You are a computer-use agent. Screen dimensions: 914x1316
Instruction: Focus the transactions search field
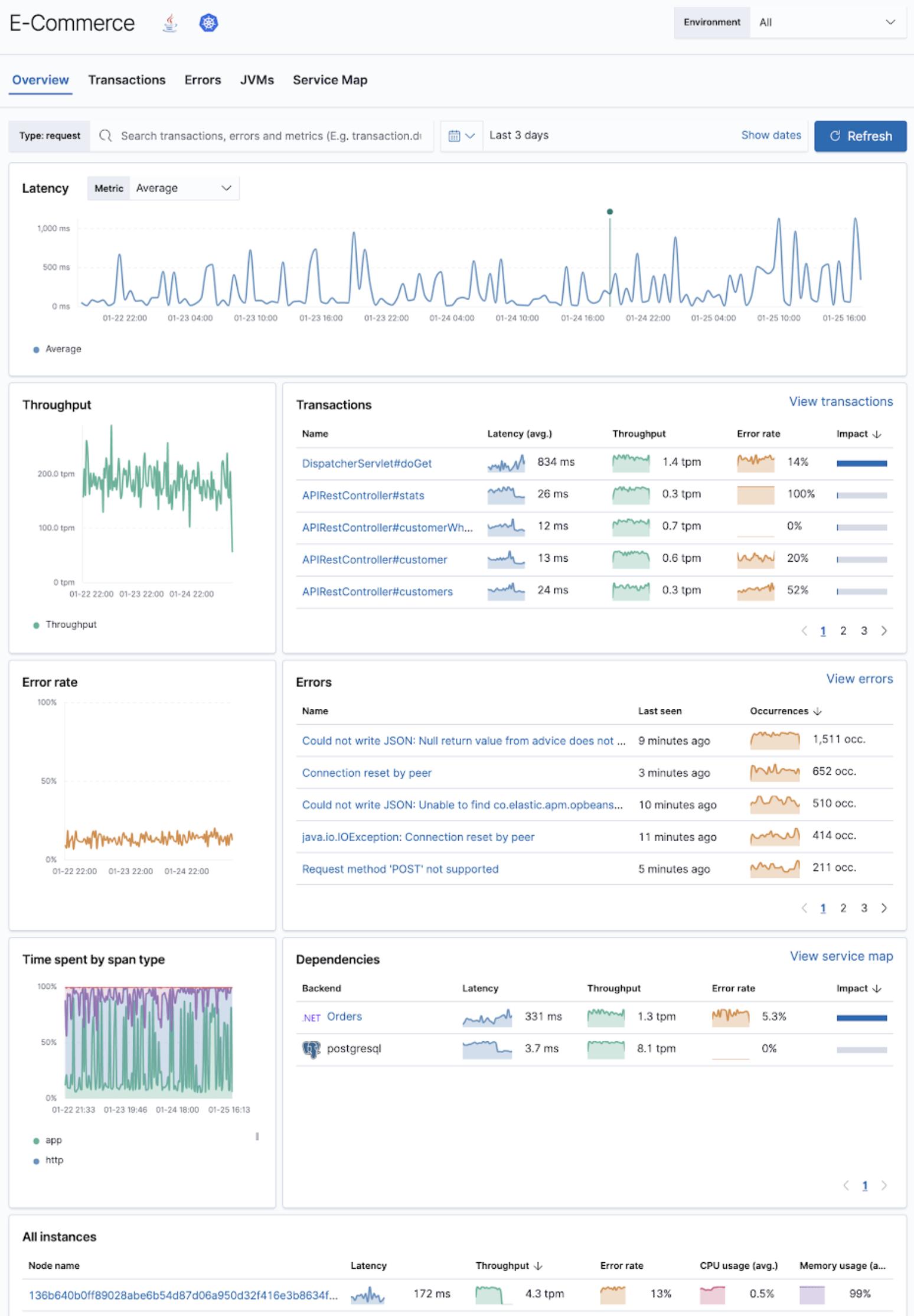coord(270,136)
